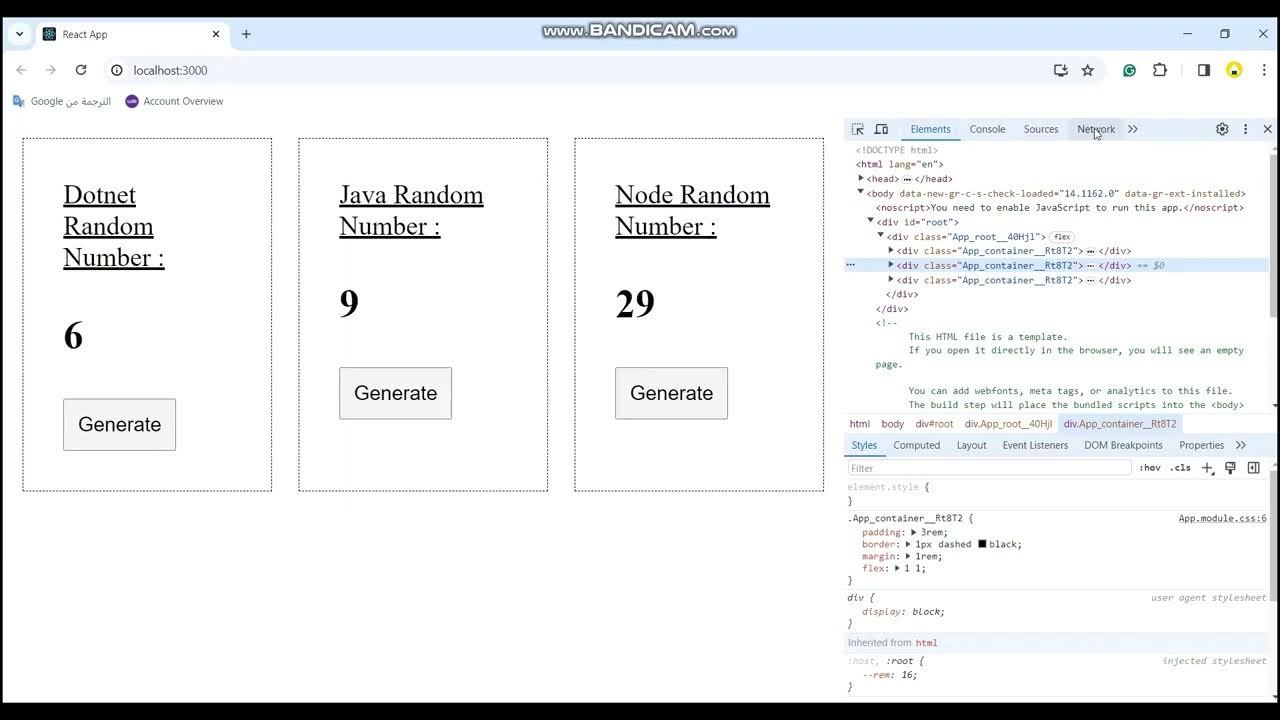Open the Properties tab

tap(1201, 445)
